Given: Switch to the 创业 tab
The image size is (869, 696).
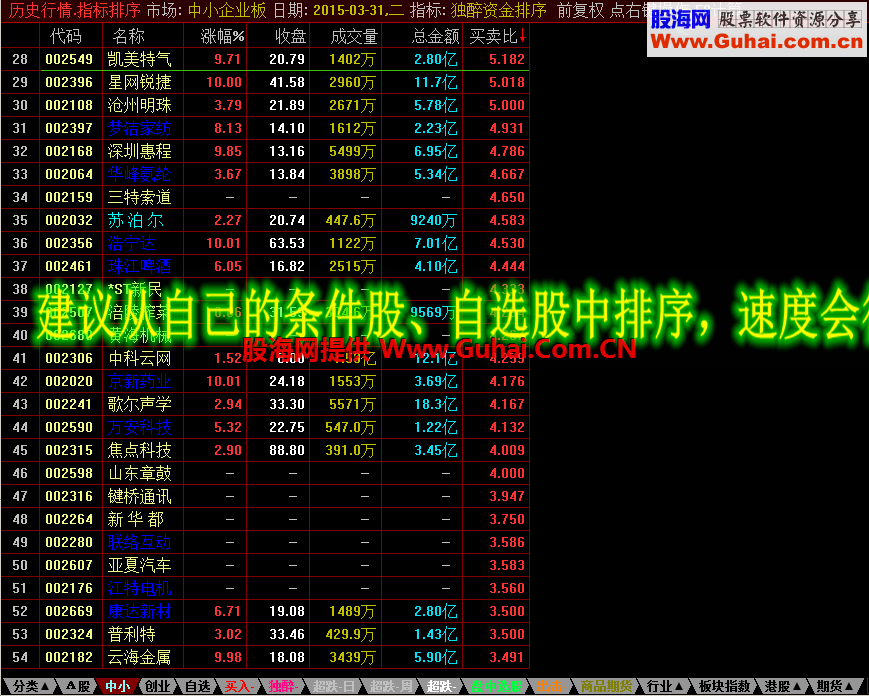Looking at the screenshot, I should click(157, 687).
